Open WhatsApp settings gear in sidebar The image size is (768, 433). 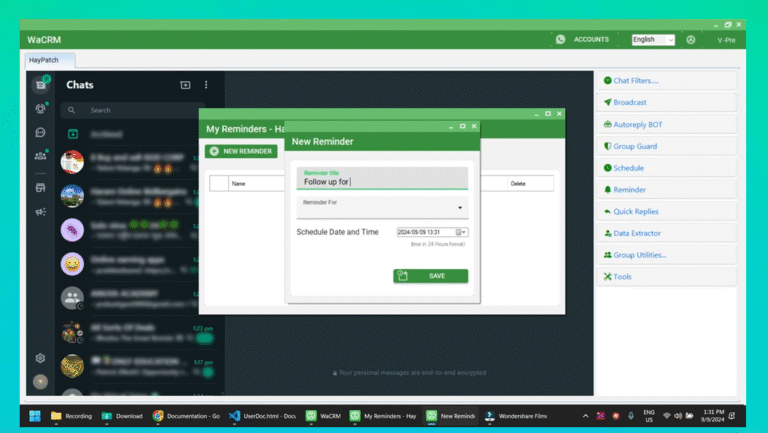click(40, 358)
